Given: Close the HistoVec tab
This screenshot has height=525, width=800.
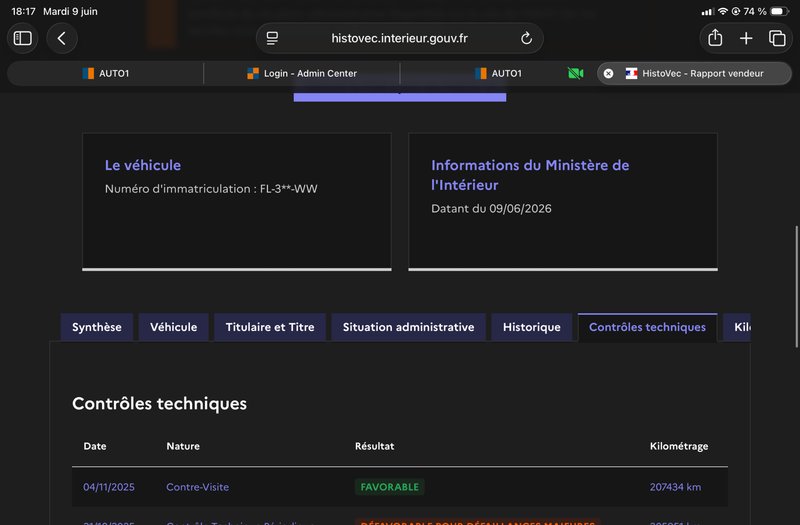Looking at the screenshot, I should 608,73.
